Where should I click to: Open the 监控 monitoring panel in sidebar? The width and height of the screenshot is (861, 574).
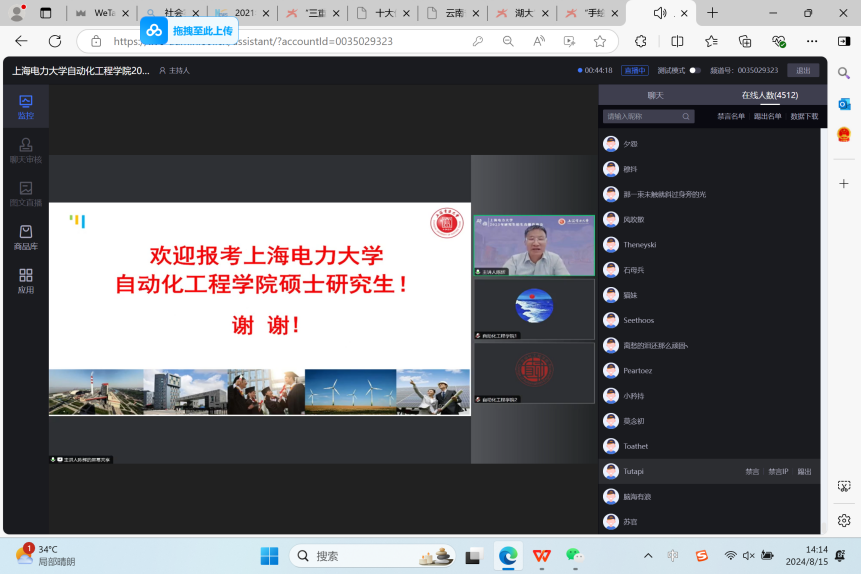tap(26, 106)
